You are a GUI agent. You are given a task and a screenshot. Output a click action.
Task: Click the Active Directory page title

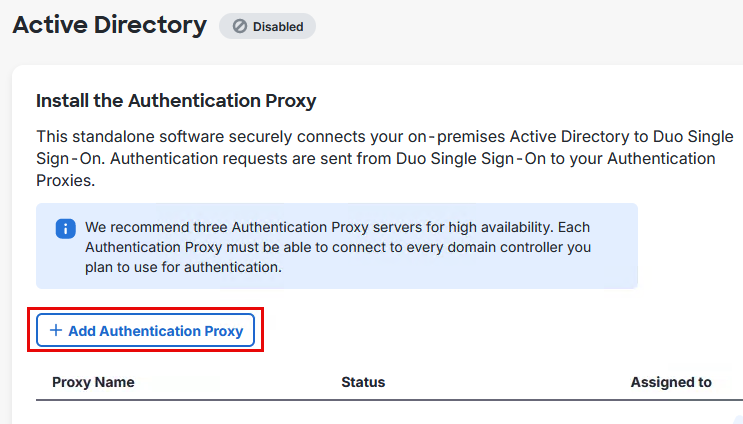(x=109, y=25)
